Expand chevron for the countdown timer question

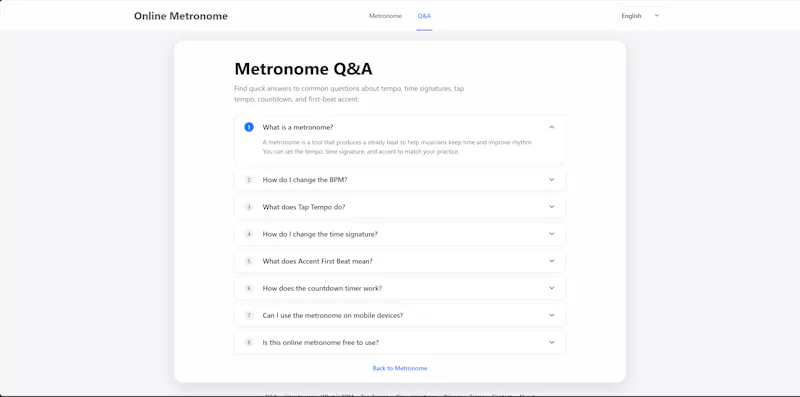tap(552, 288)
